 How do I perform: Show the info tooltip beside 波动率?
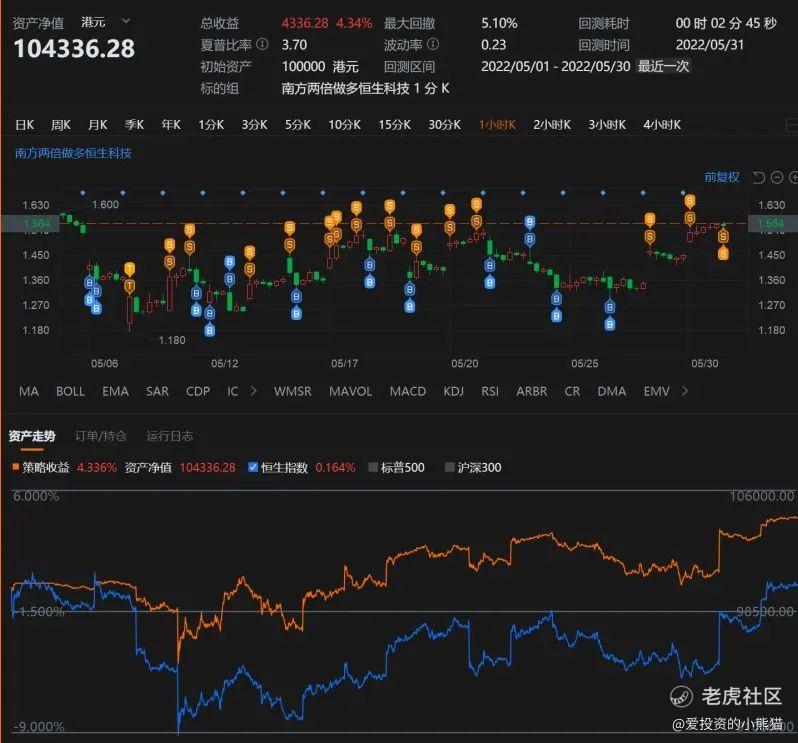pos(433,44)
